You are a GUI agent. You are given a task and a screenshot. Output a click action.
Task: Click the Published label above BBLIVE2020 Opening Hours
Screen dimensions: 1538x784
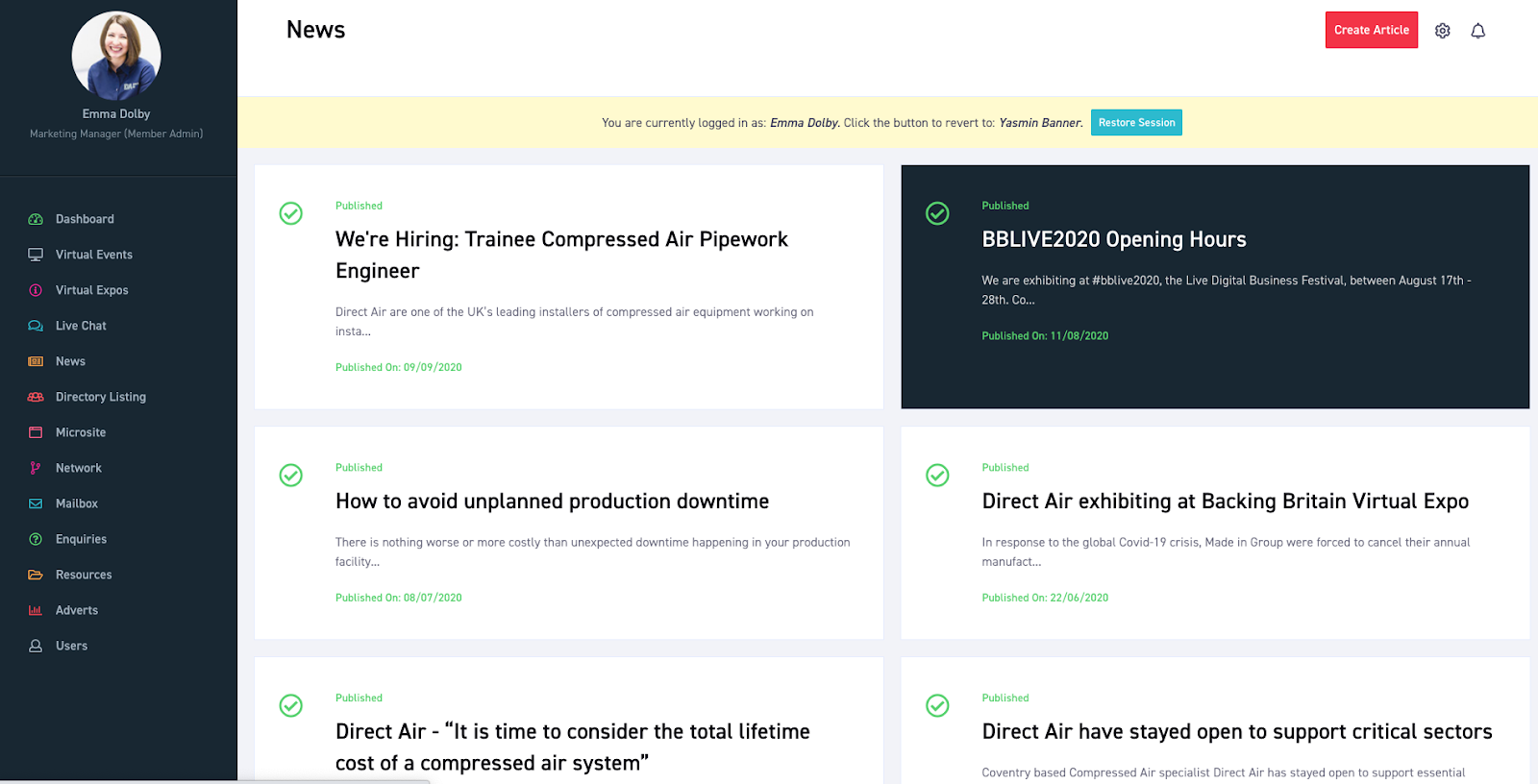click(x=1005, y=206)
